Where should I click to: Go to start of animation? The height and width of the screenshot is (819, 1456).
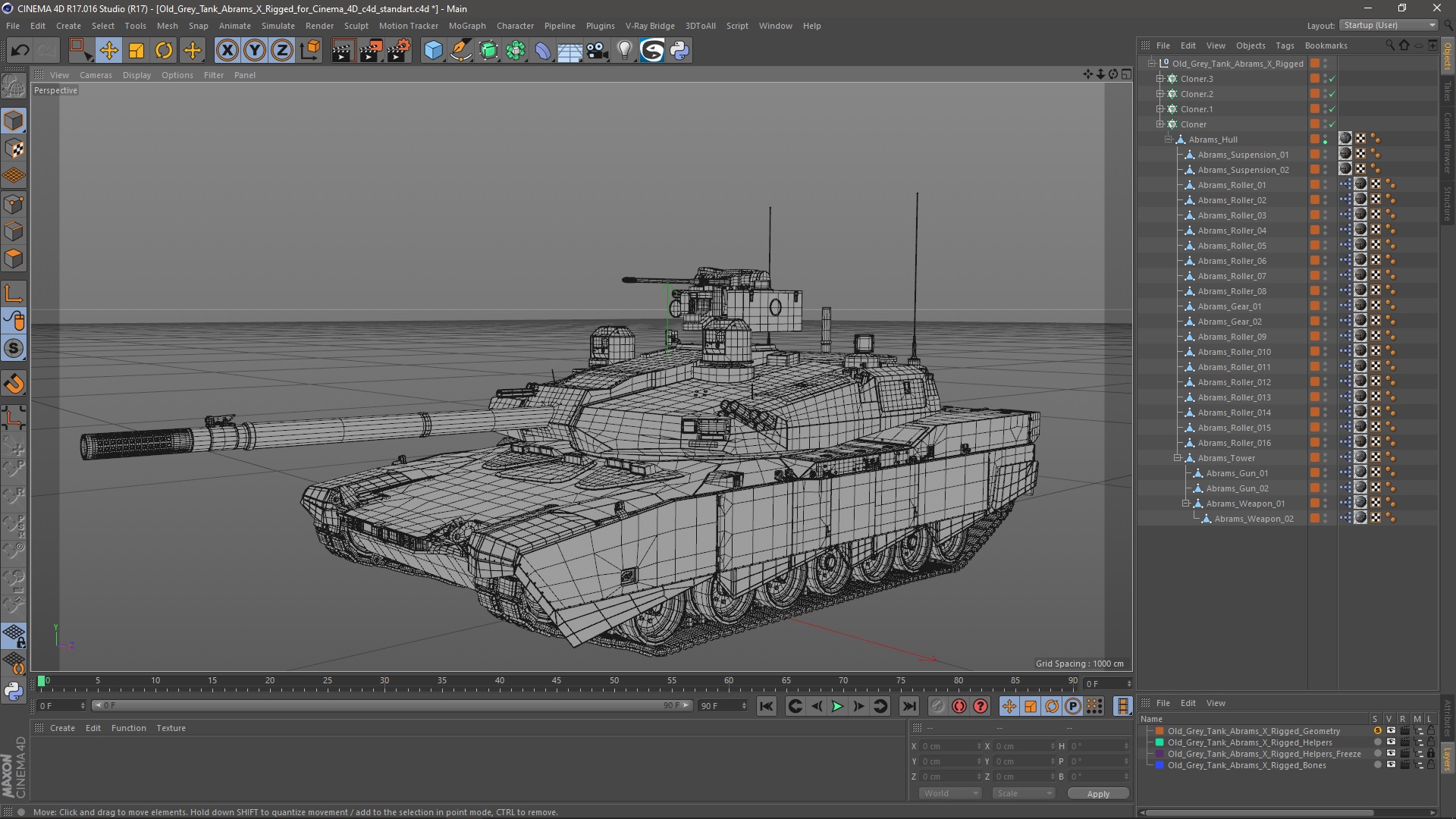click(x=767, y=707)
